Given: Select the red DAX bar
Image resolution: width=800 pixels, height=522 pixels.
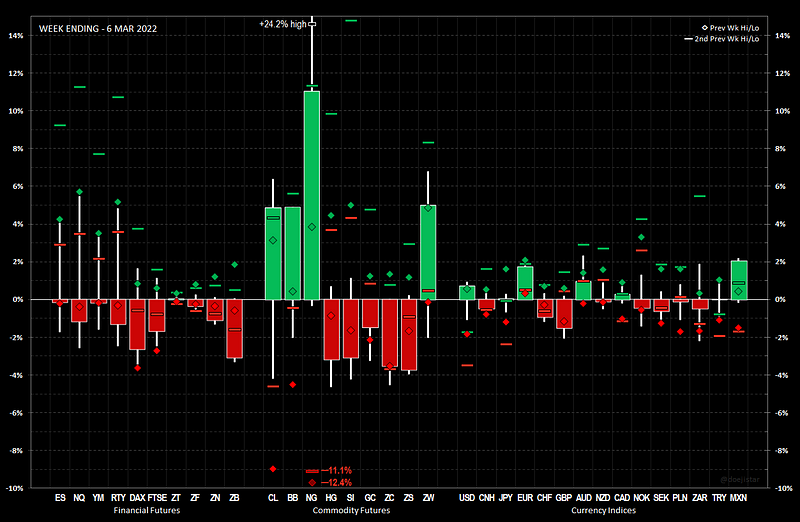Looking at the screenshot, I should click(x=137, y=324).
